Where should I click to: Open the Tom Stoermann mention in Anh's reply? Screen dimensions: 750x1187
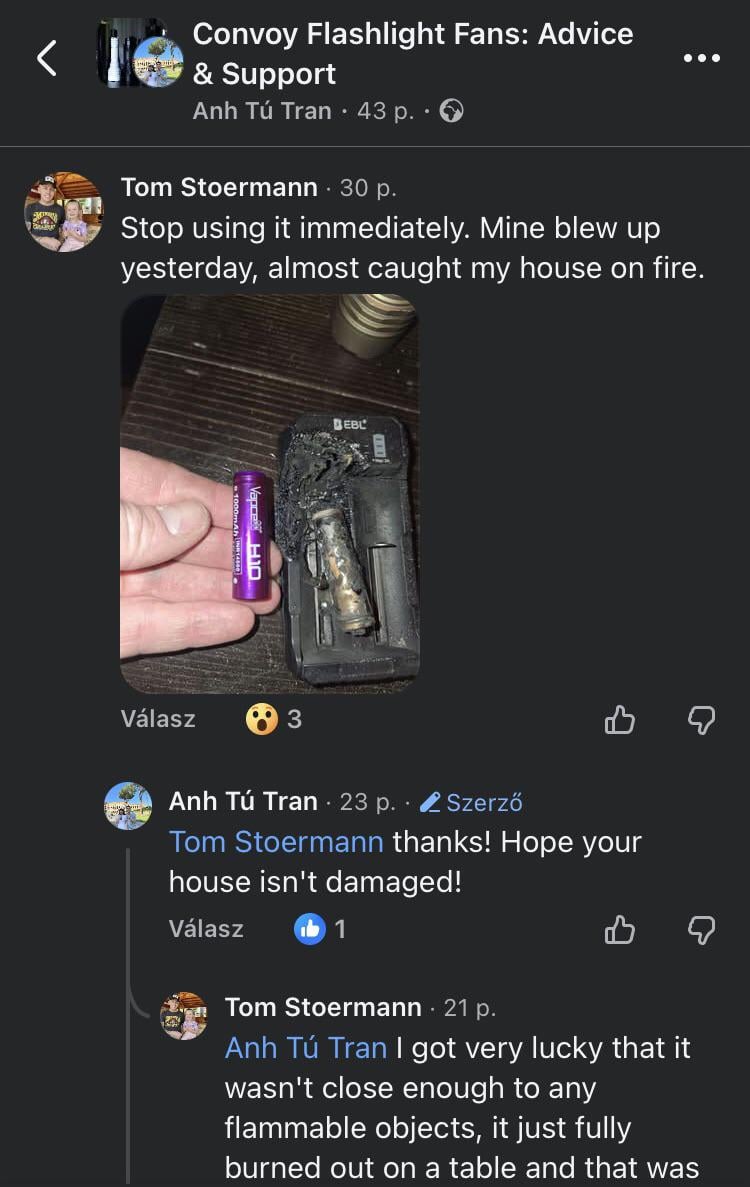276,842
